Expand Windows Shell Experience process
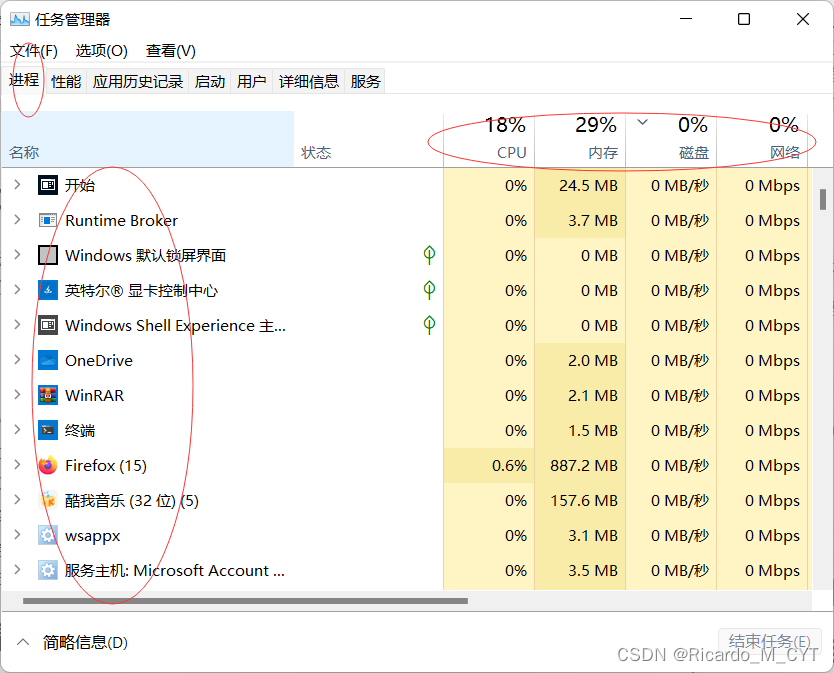The image size is (834, 673). click(x=17, y=325)
